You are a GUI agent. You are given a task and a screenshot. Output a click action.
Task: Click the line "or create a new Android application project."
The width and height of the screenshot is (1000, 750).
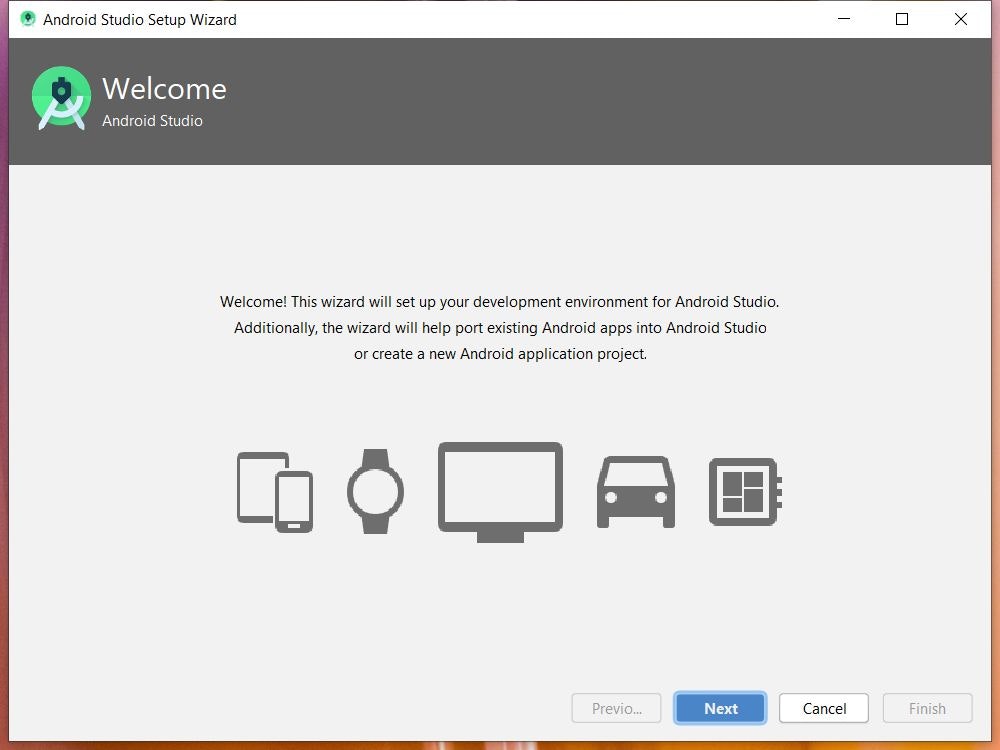click(501, 354)
